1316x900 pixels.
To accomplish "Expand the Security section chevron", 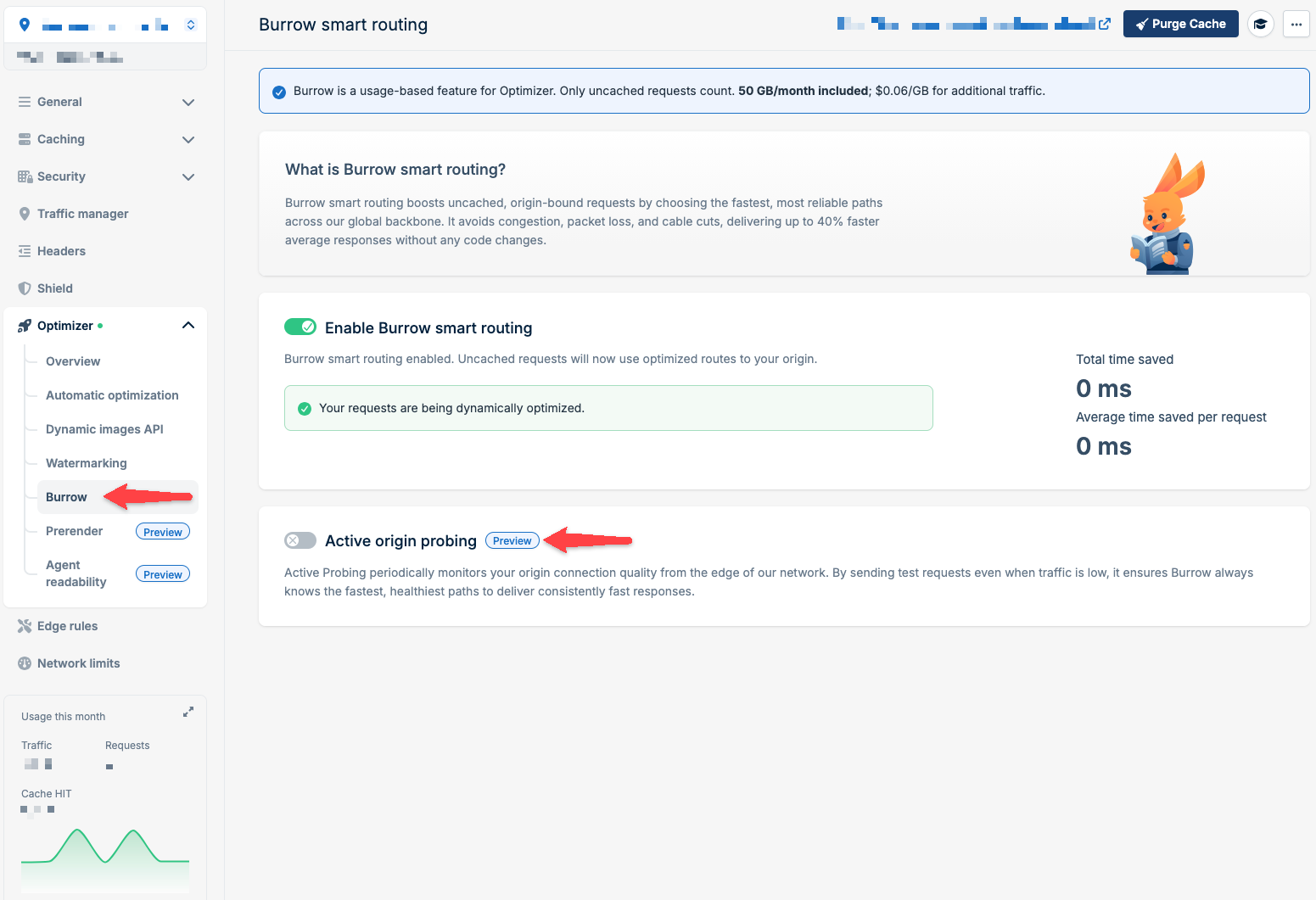I will (188, 177).
